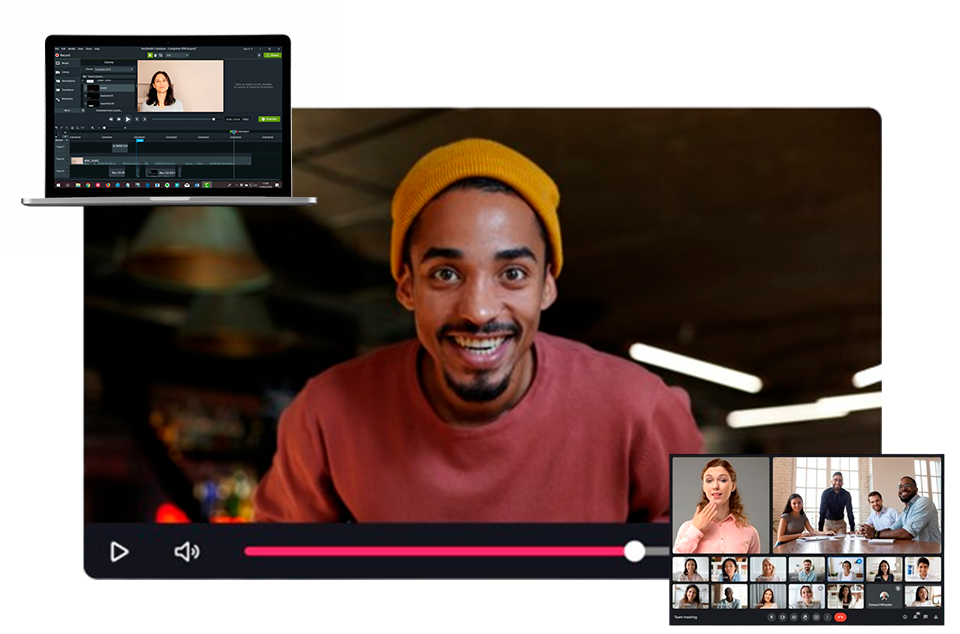Open more options in meeting toolbar
960x634 pixels.
[x=826, y=617]
